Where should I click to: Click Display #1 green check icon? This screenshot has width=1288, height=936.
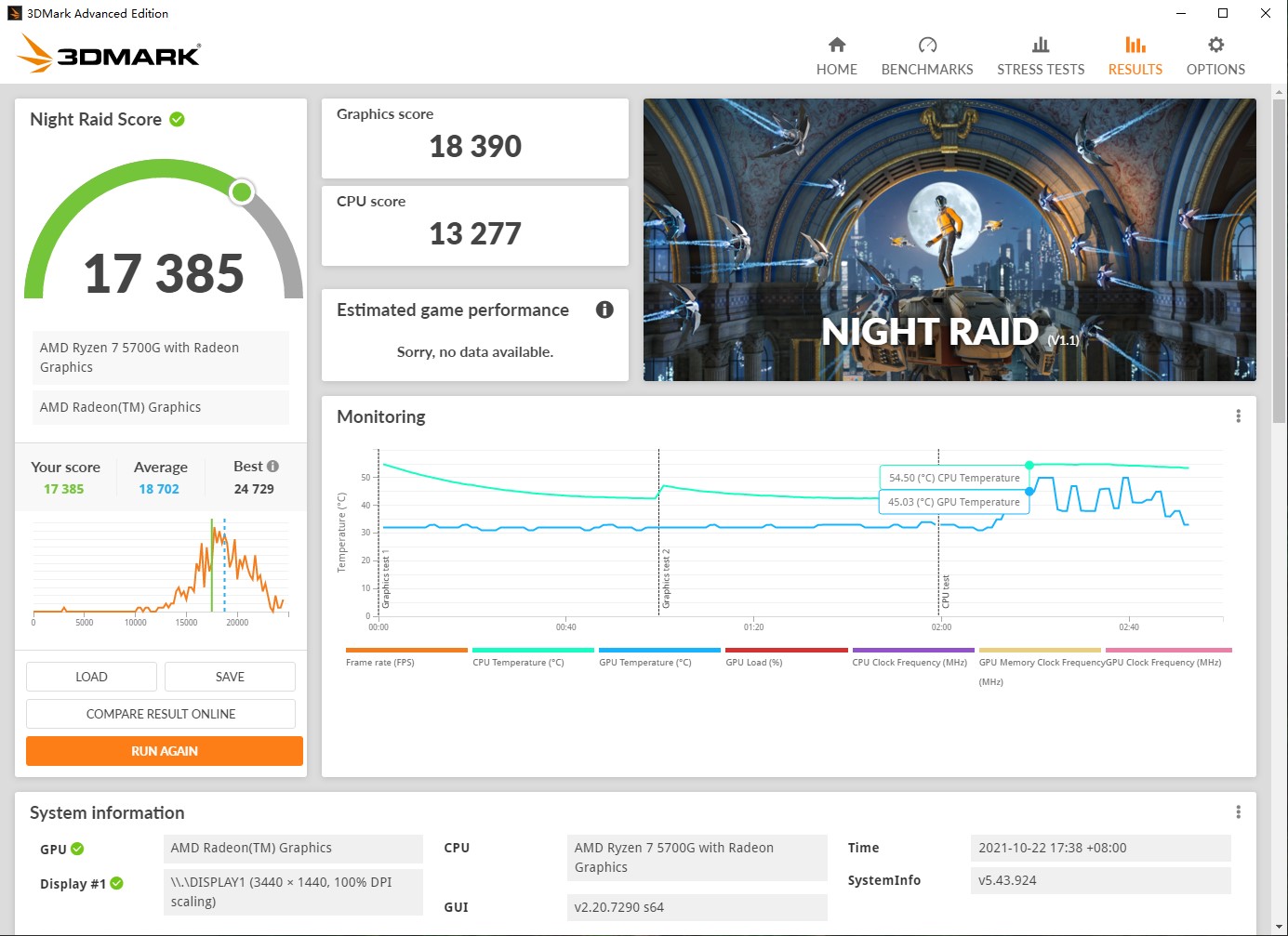coord(116,883)
